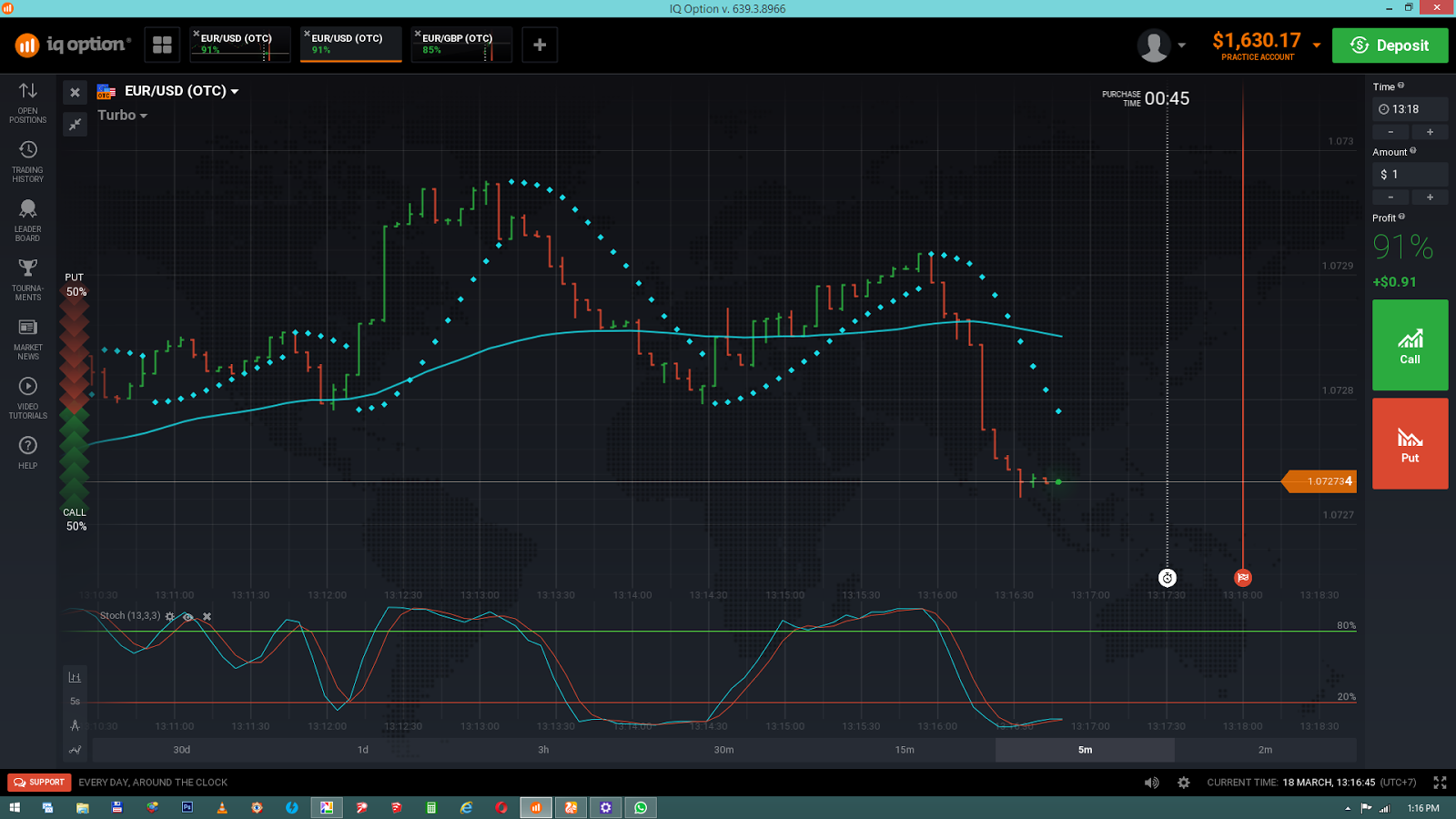Open Stoch indicator settings gear
This screenshot has height=819, width=1456.
[170, 616]
